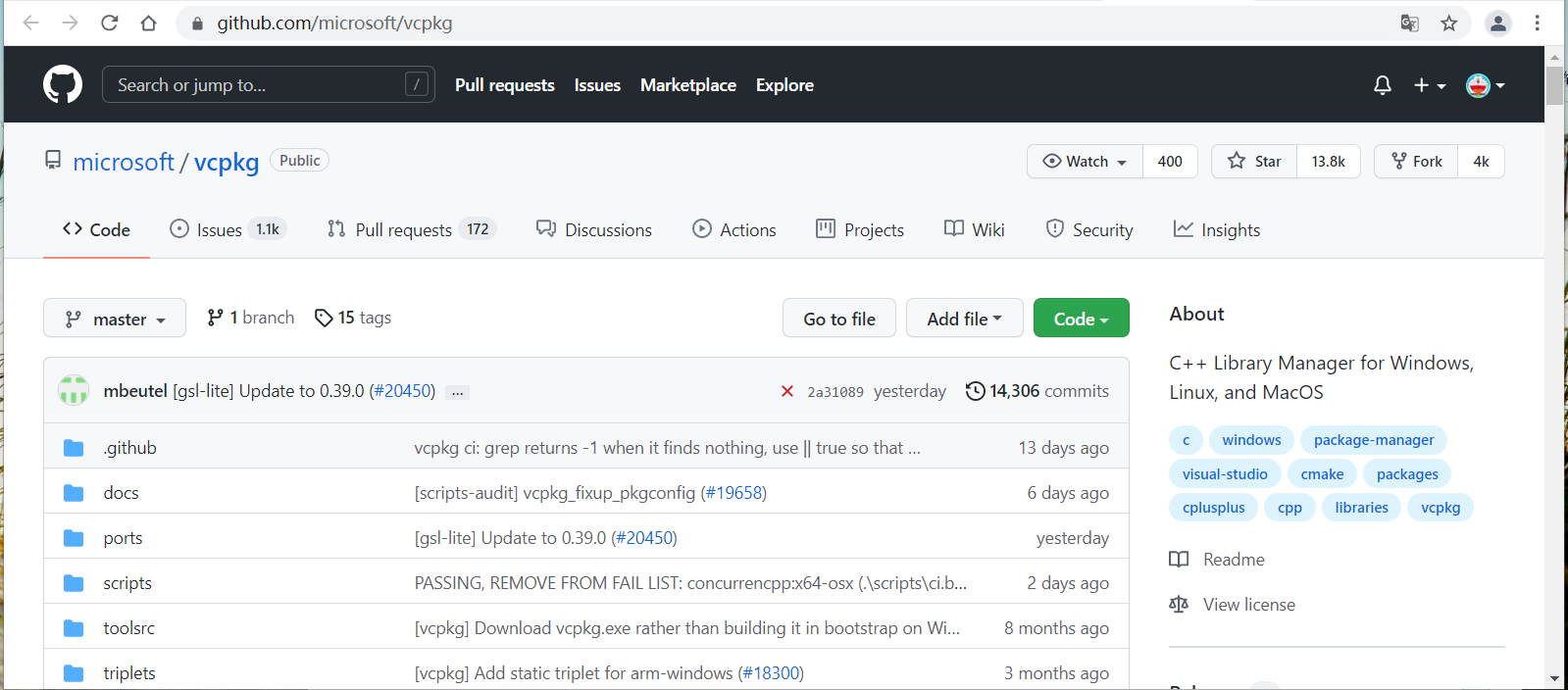The width and height of the screenshot is (1568, 690).
Task: Open the Discussions tab
Action: [594, 229]
